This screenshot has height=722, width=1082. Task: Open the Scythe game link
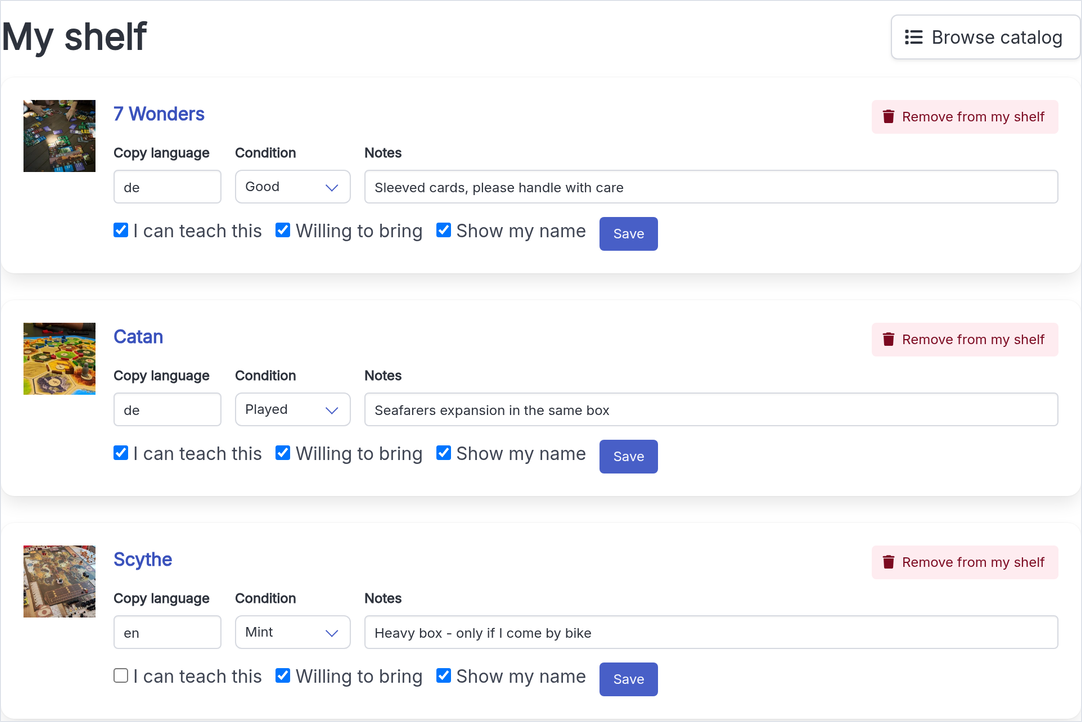click(143, 560)
